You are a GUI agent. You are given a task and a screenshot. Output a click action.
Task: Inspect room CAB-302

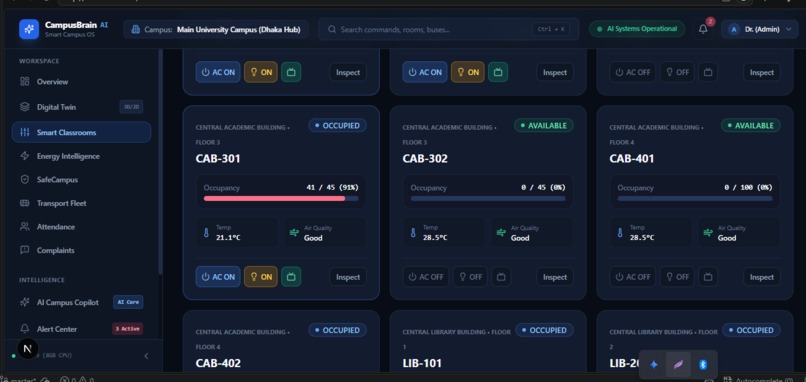coord(555,277)
